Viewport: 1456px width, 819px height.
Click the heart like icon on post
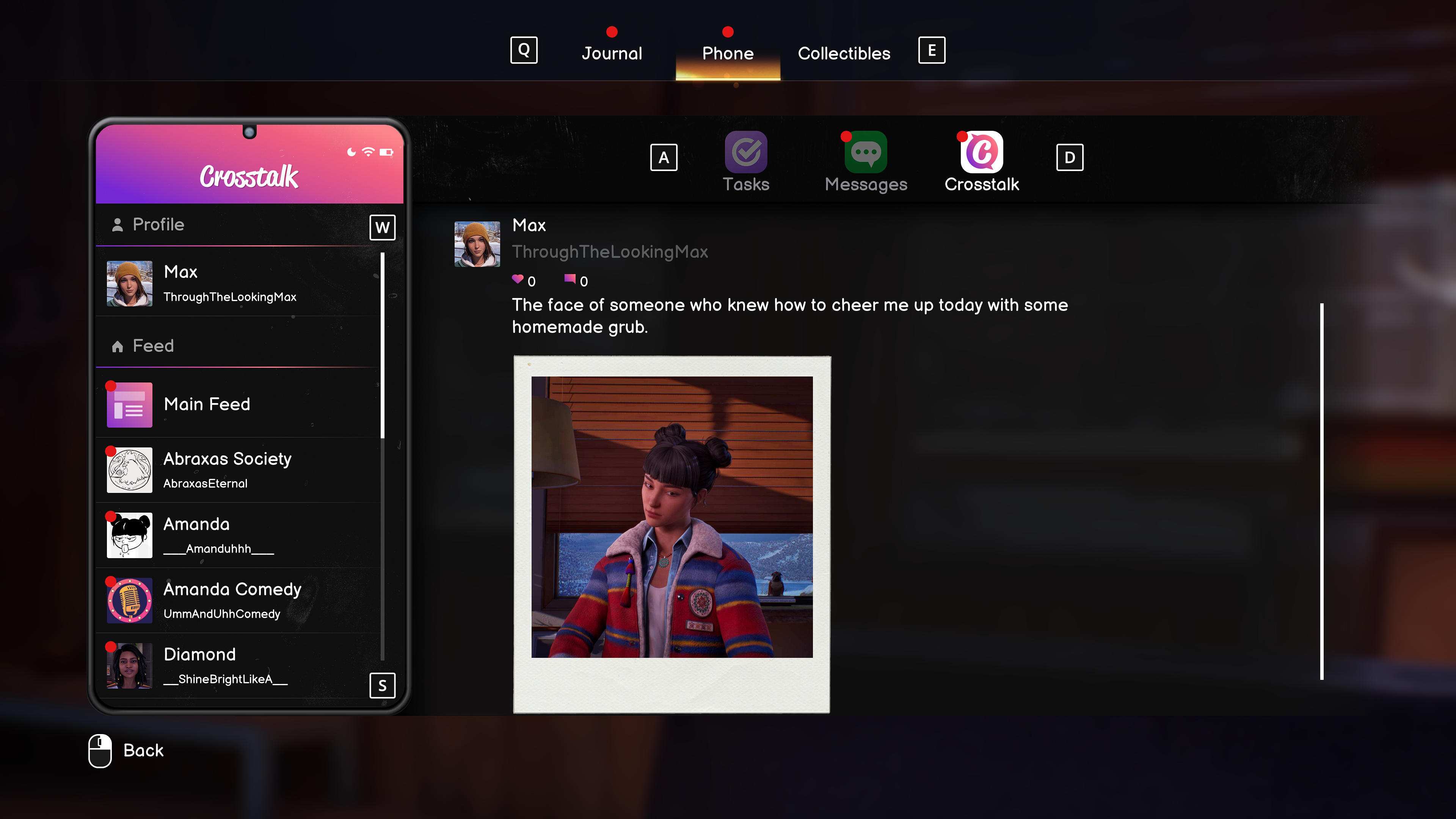[x=517, y=279]
